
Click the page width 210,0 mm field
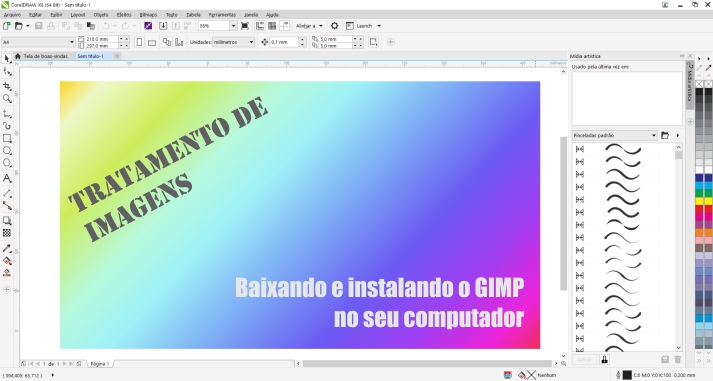tap(101, 39)
